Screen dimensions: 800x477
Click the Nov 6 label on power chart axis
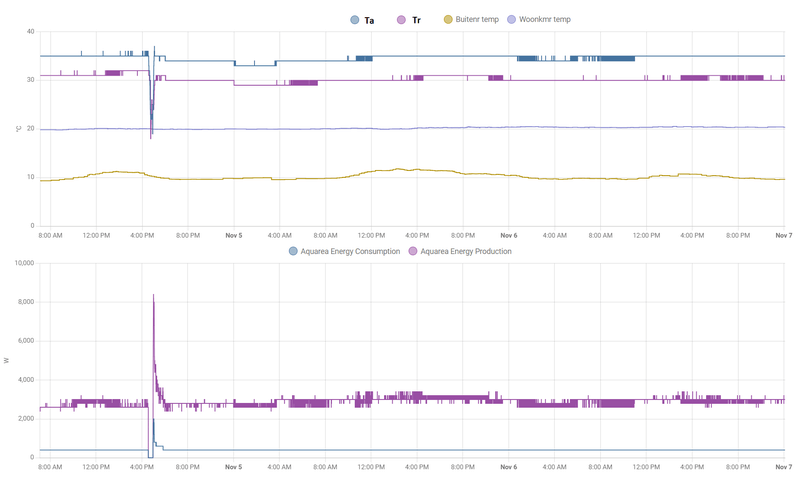508,467
